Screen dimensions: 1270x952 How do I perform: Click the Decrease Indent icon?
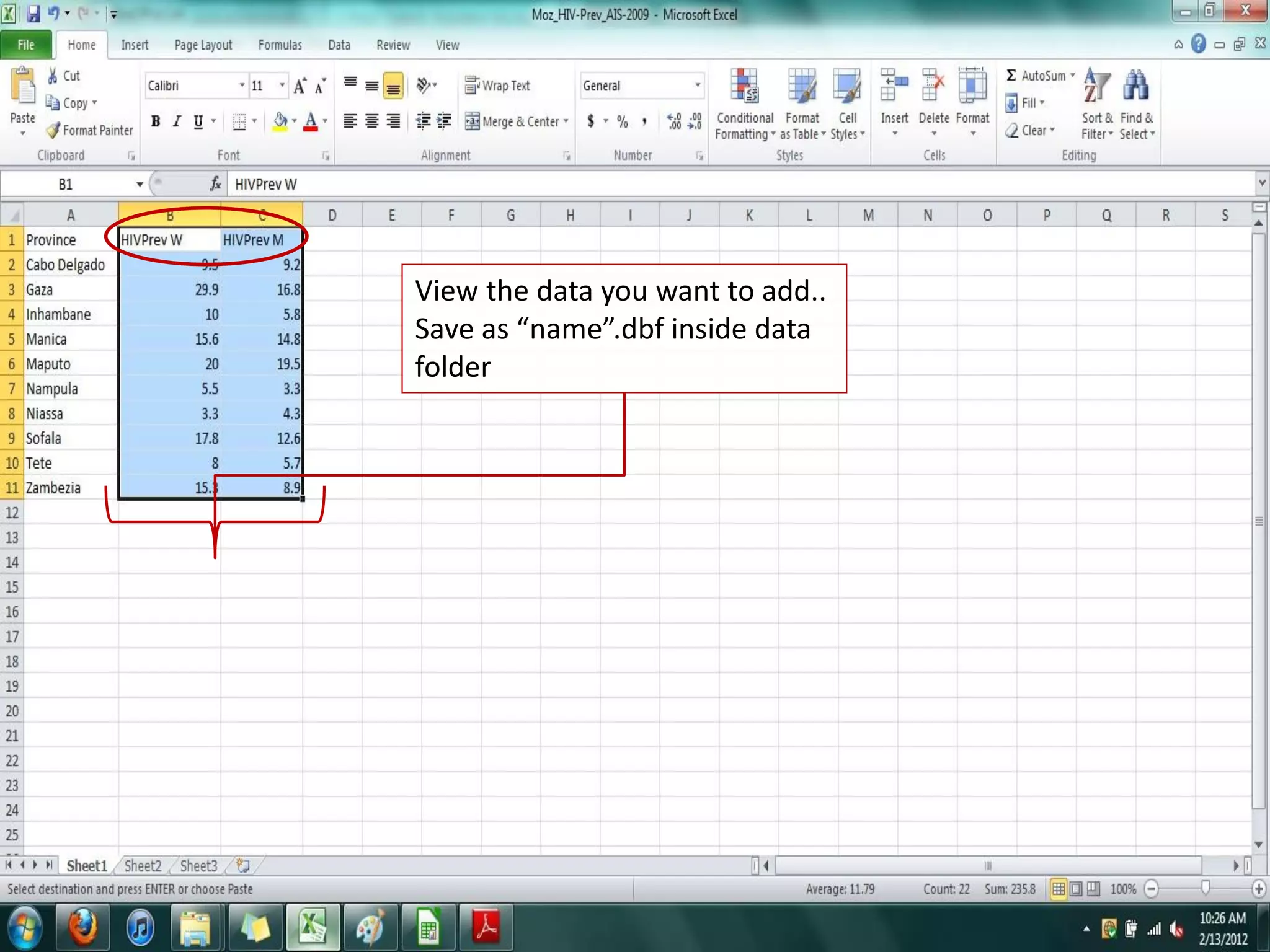click(423, 121)
